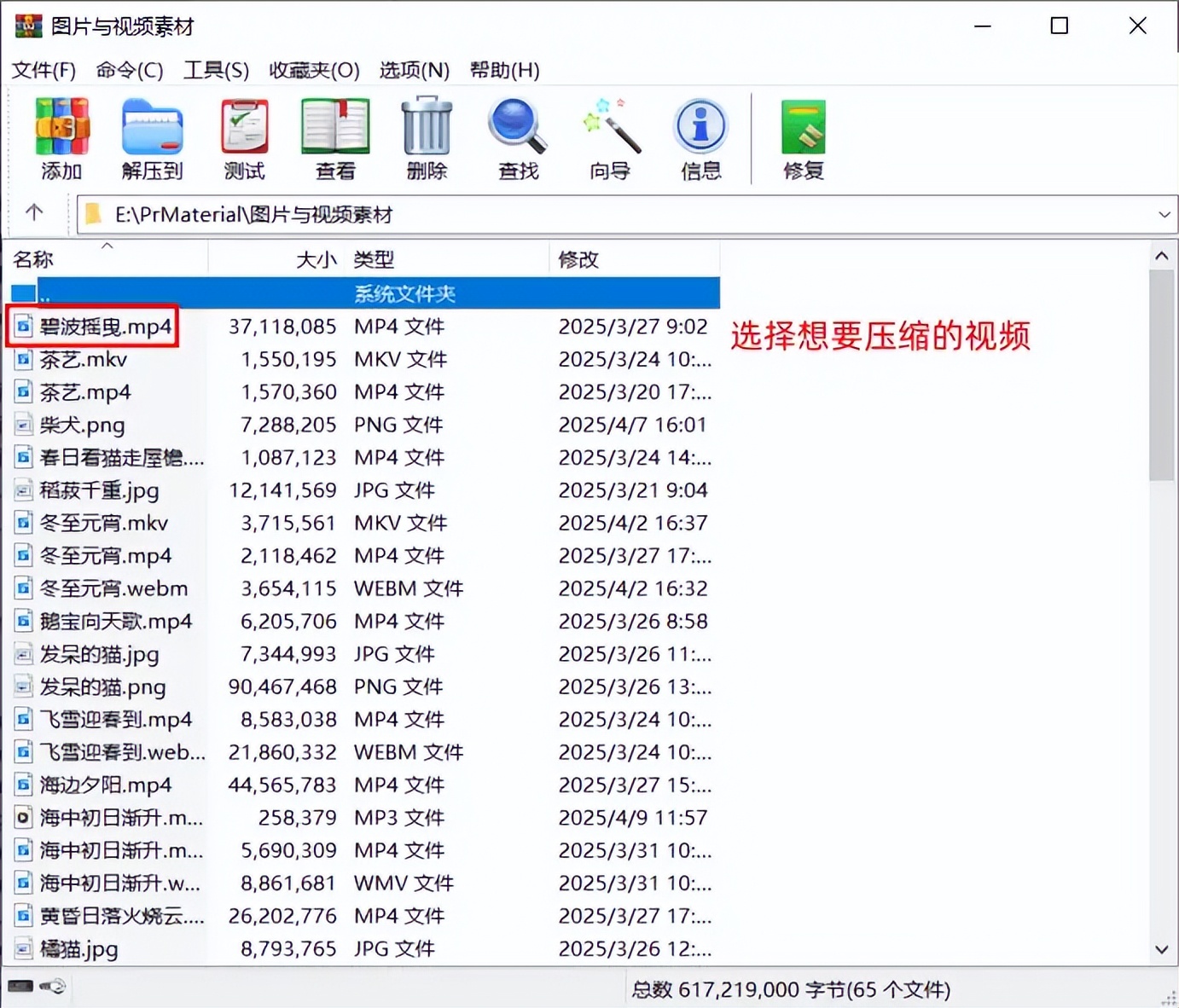Click the 添加 (Add) toolbar icon
The image size is (1179, 1008).
(61, 138)
